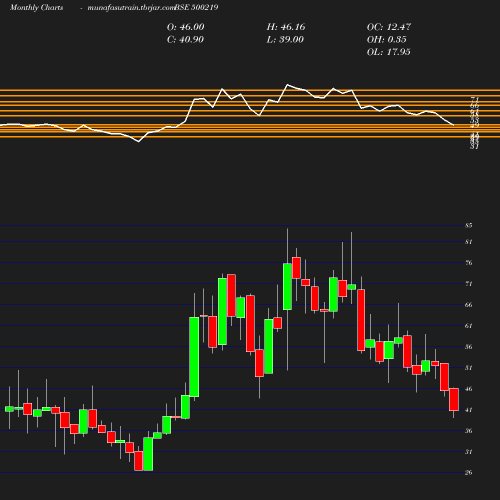Click the latest red candle at chart's end

click(454, 399)
